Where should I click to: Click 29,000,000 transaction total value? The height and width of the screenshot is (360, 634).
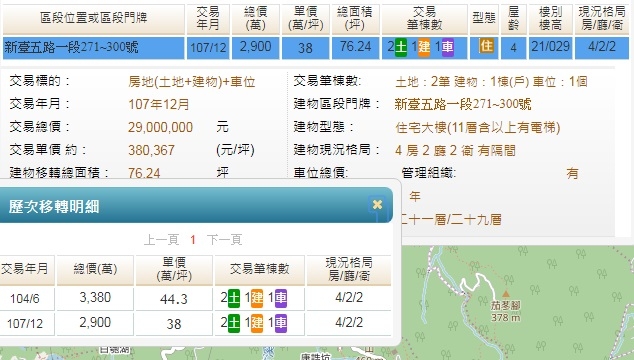pos(160,127)
